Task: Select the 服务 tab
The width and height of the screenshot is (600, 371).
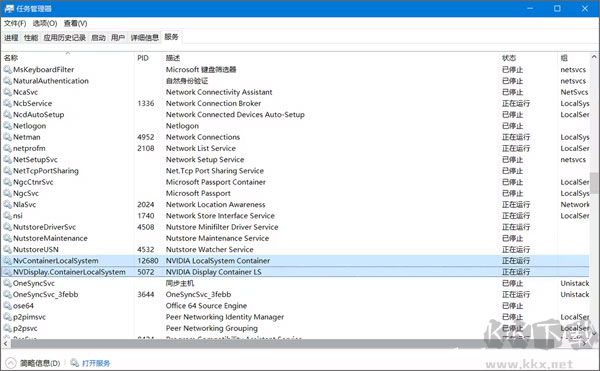Action: click(x=171, y=37)
